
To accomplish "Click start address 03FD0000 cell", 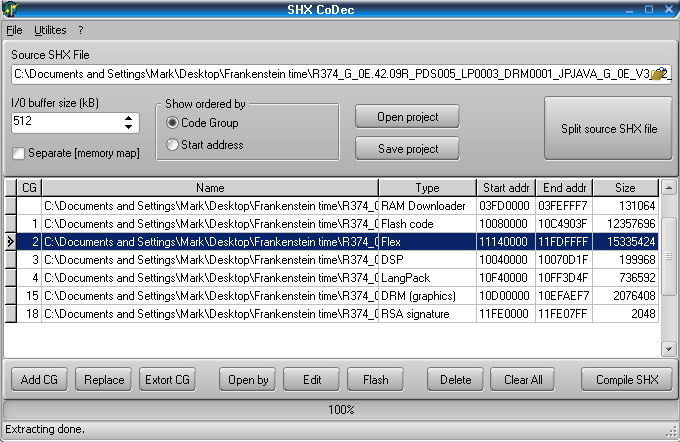I will click(506, 206).
